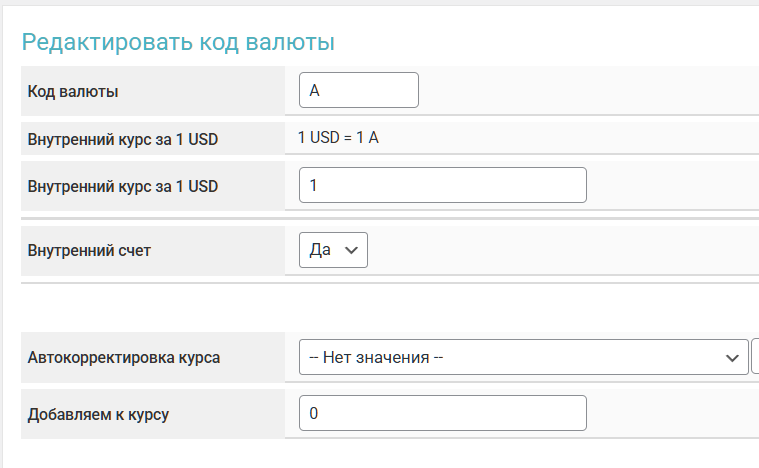
Task: Click the chevron arrow of Автокорректировка курса dropdown
Action: pyautogui.click(x=729, y=357)
